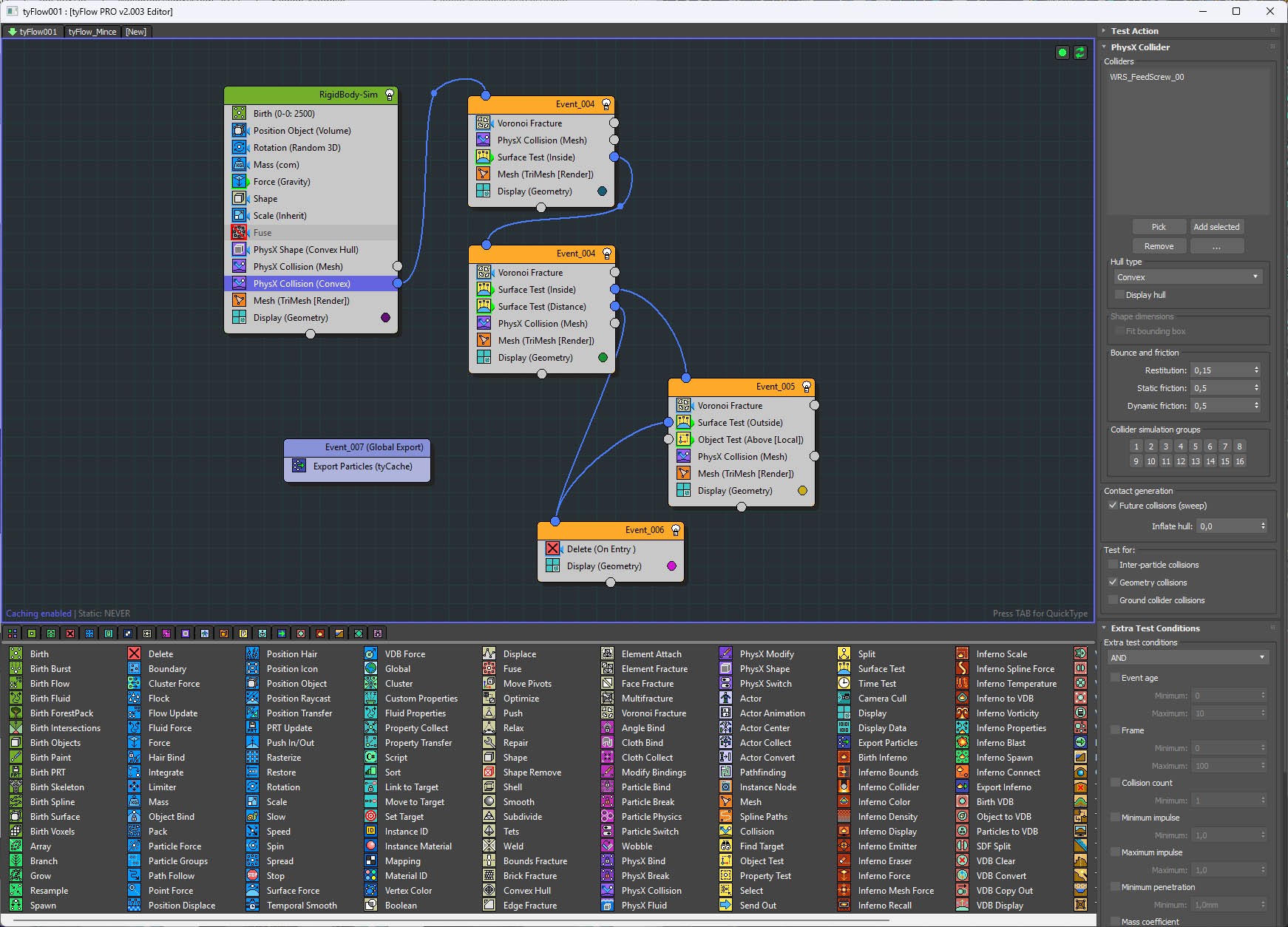Click the green refresh icon in flow view

click(1080, 52)
